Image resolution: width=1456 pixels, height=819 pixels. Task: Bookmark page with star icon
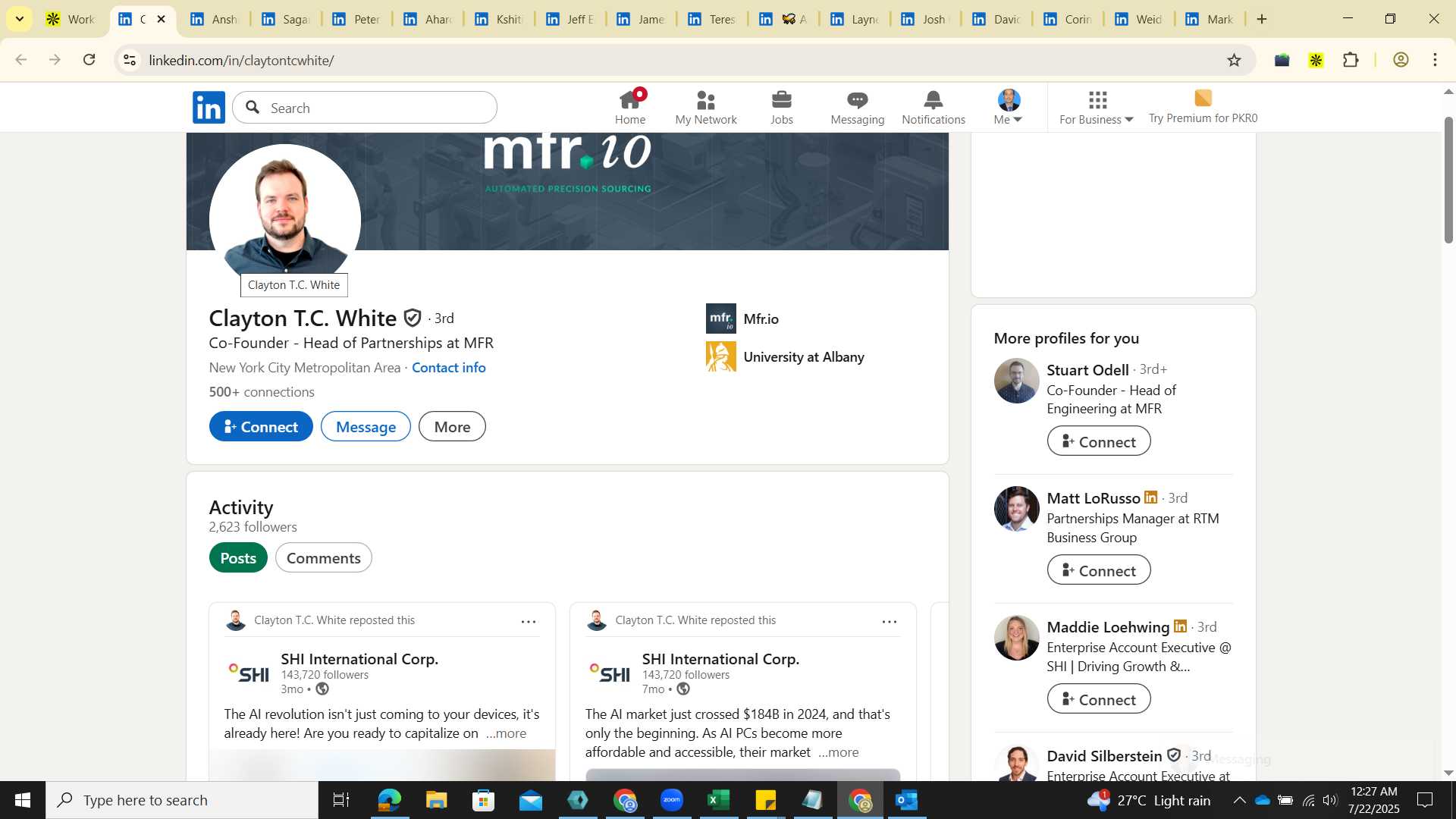(1234, 60)
